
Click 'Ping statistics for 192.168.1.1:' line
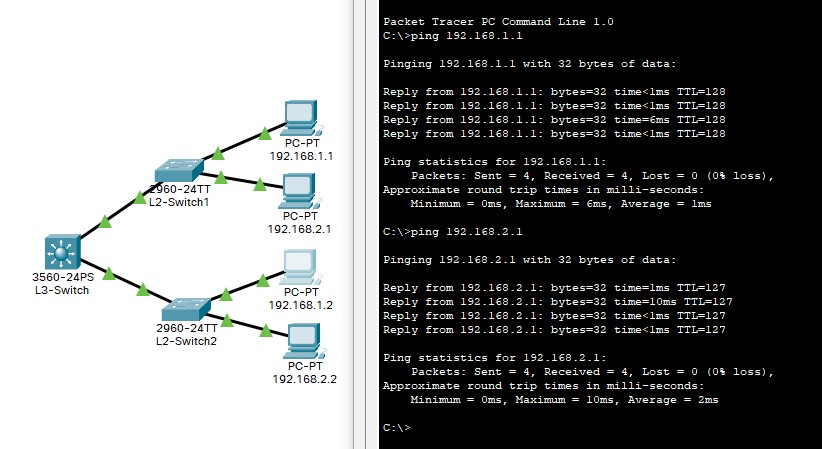[495, 162]
